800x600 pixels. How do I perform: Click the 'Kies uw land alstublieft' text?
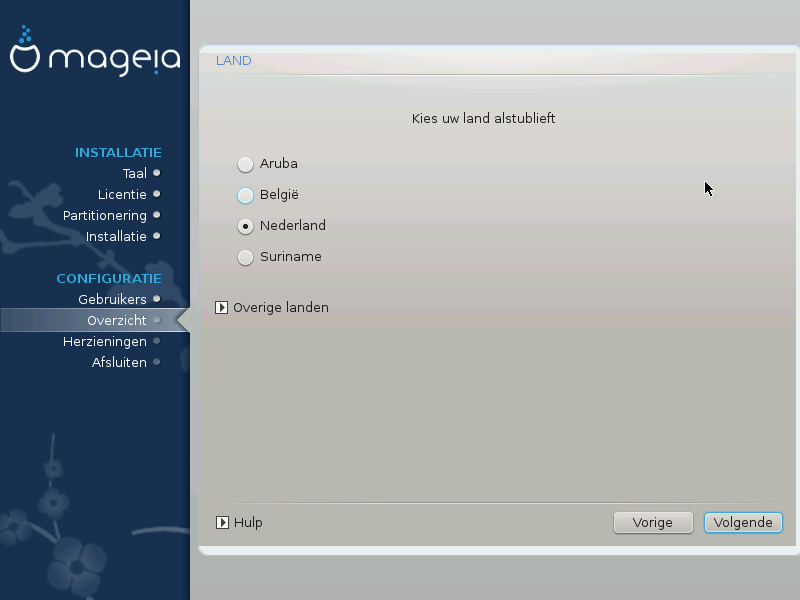[484, 118]
